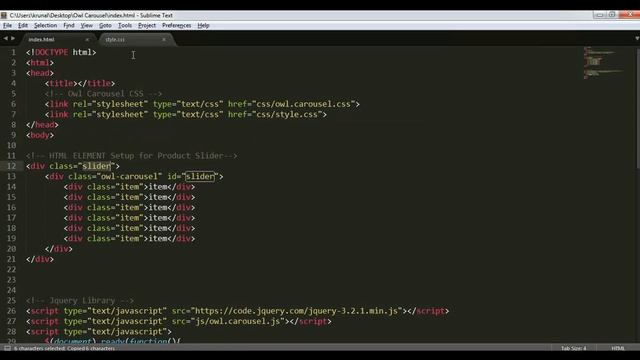
Task: Open the Preferences menu
Action: pos(177,25)
